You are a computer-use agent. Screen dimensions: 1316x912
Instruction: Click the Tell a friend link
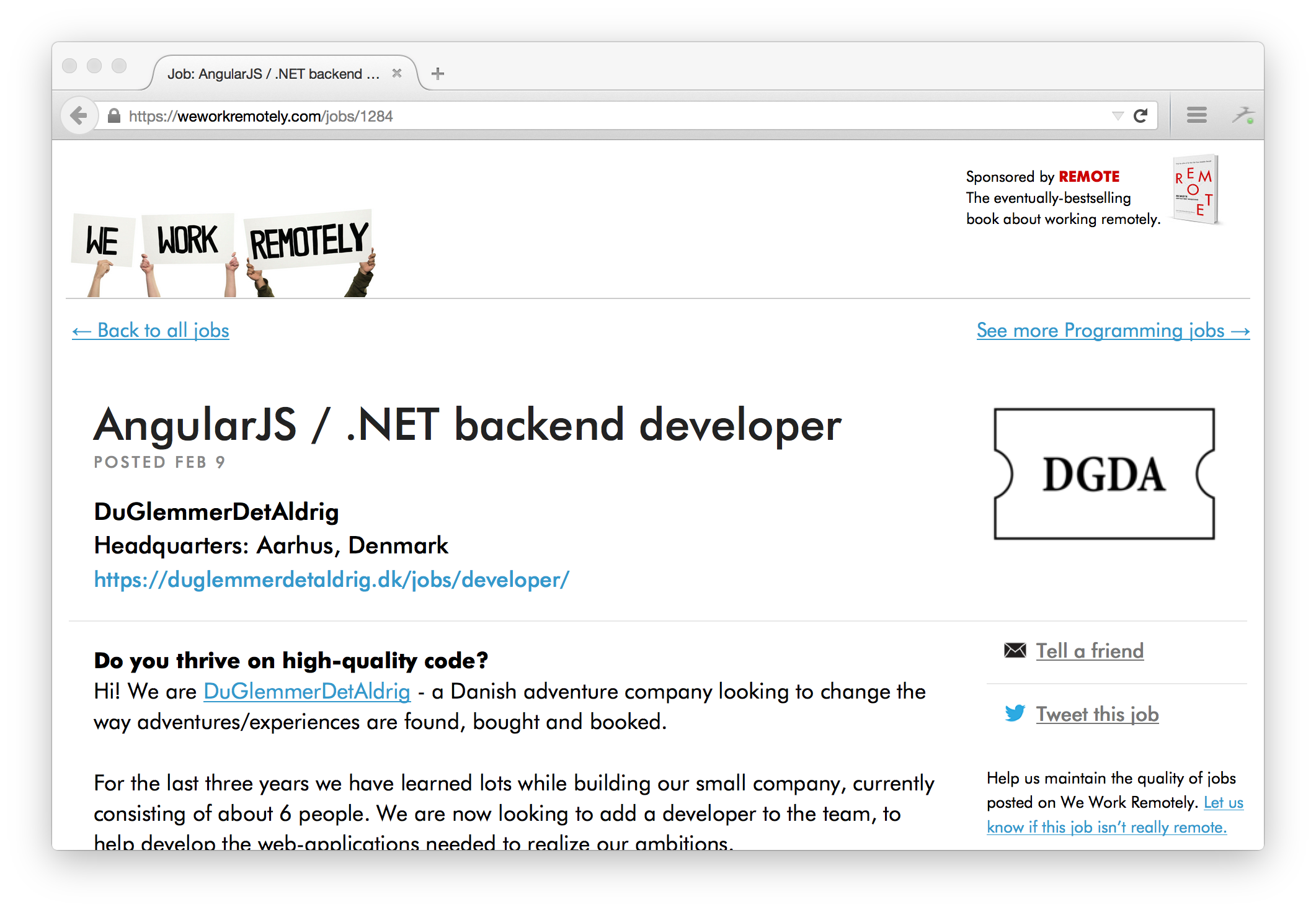click(1090, 651)
